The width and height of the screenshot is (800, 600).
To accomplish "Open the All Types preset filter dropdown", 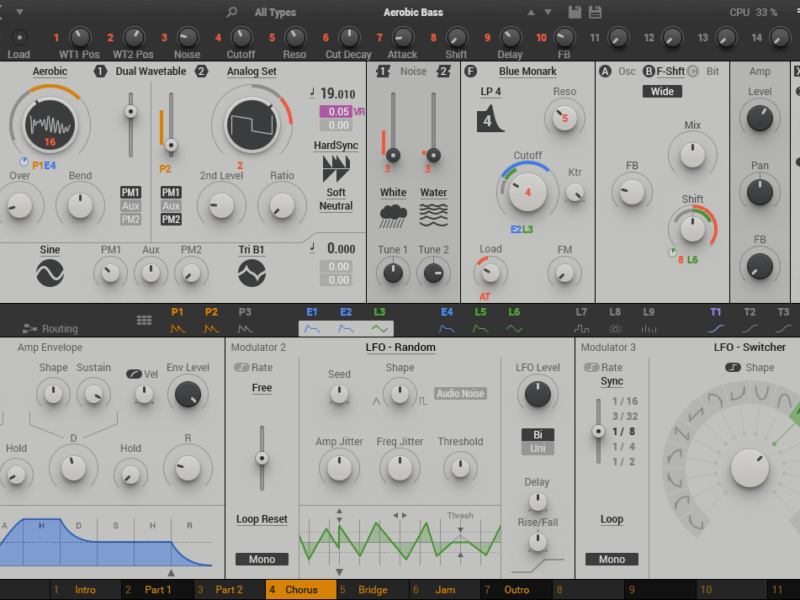I will click(275, 12).
